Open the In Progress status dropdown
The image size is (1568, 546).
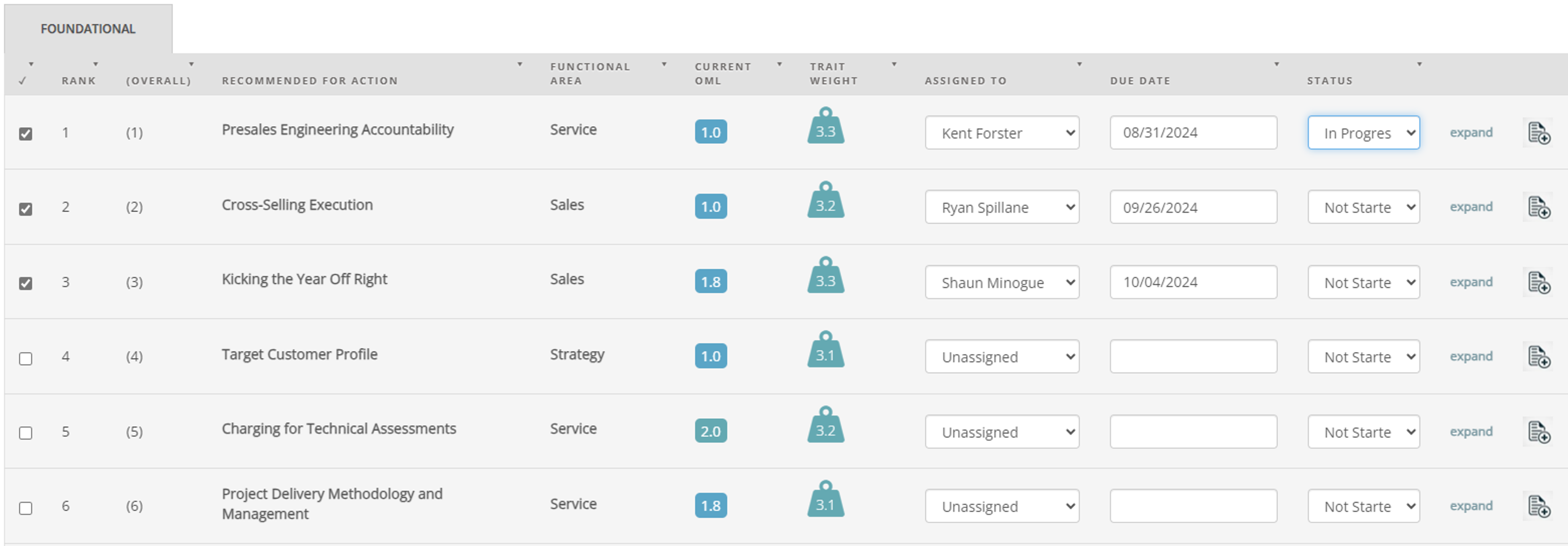pyautogui.click(x=1363, y=133)
